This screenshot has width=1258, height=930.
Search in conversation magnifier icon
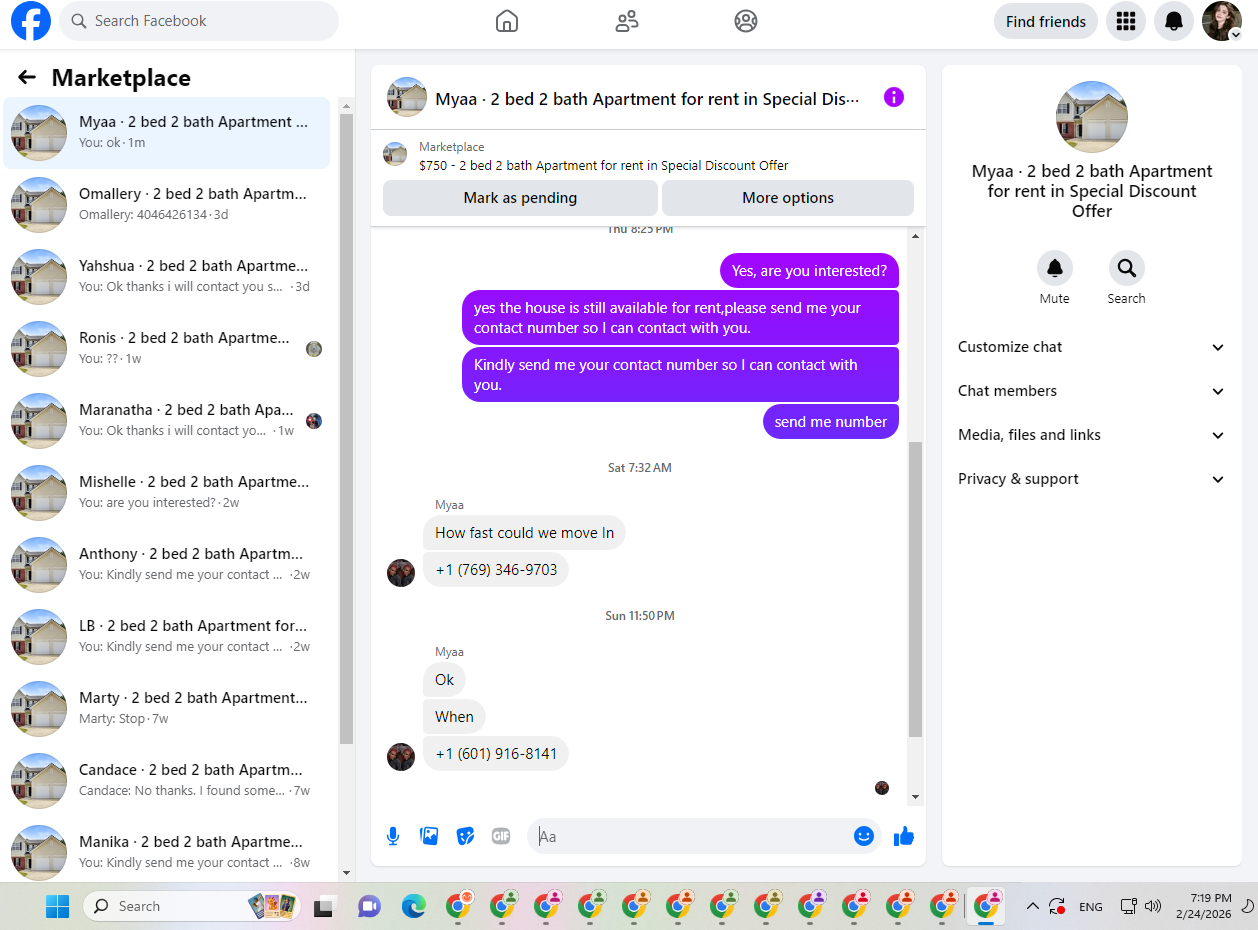pos(1127,268)
